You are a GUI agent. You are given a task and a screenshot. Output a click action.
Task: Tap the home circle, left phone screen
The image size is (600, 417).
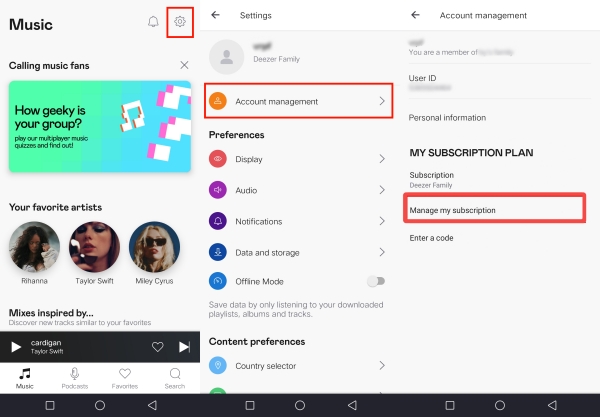point(100,405)
